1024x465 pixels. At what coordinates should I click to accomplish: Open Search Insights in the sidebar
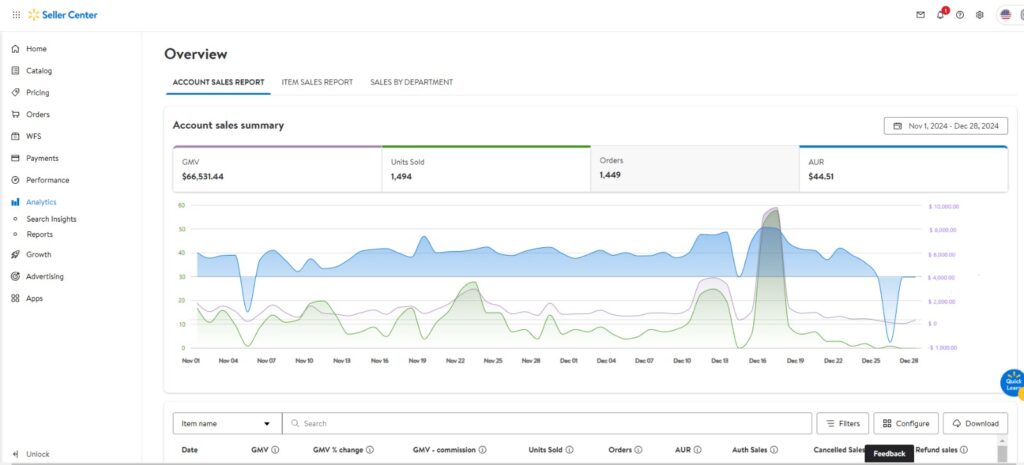(x=51, y=219)
